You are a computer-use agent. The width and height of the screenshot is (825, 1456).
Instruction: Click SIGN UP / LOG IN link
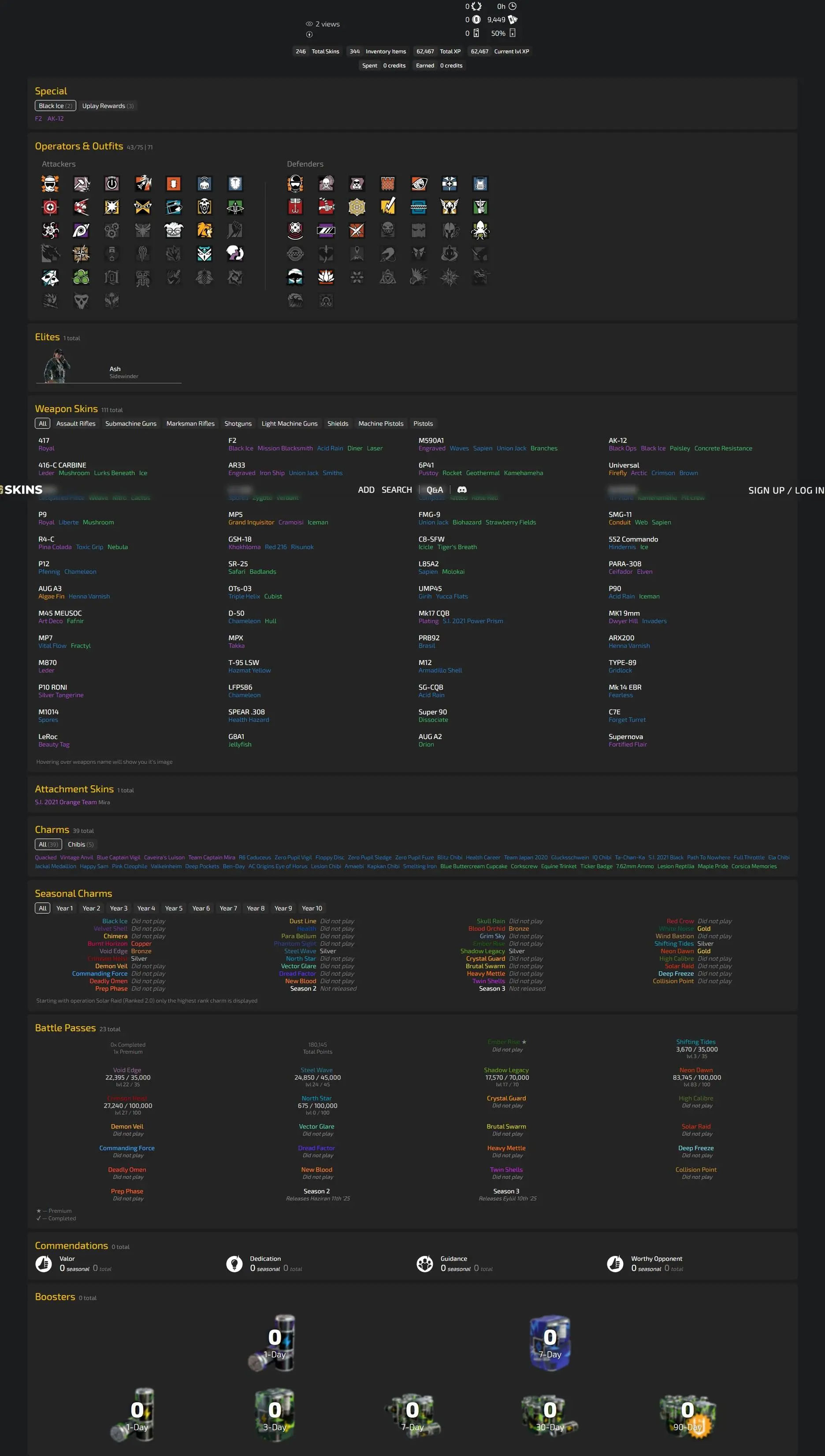tap(786, 490)
